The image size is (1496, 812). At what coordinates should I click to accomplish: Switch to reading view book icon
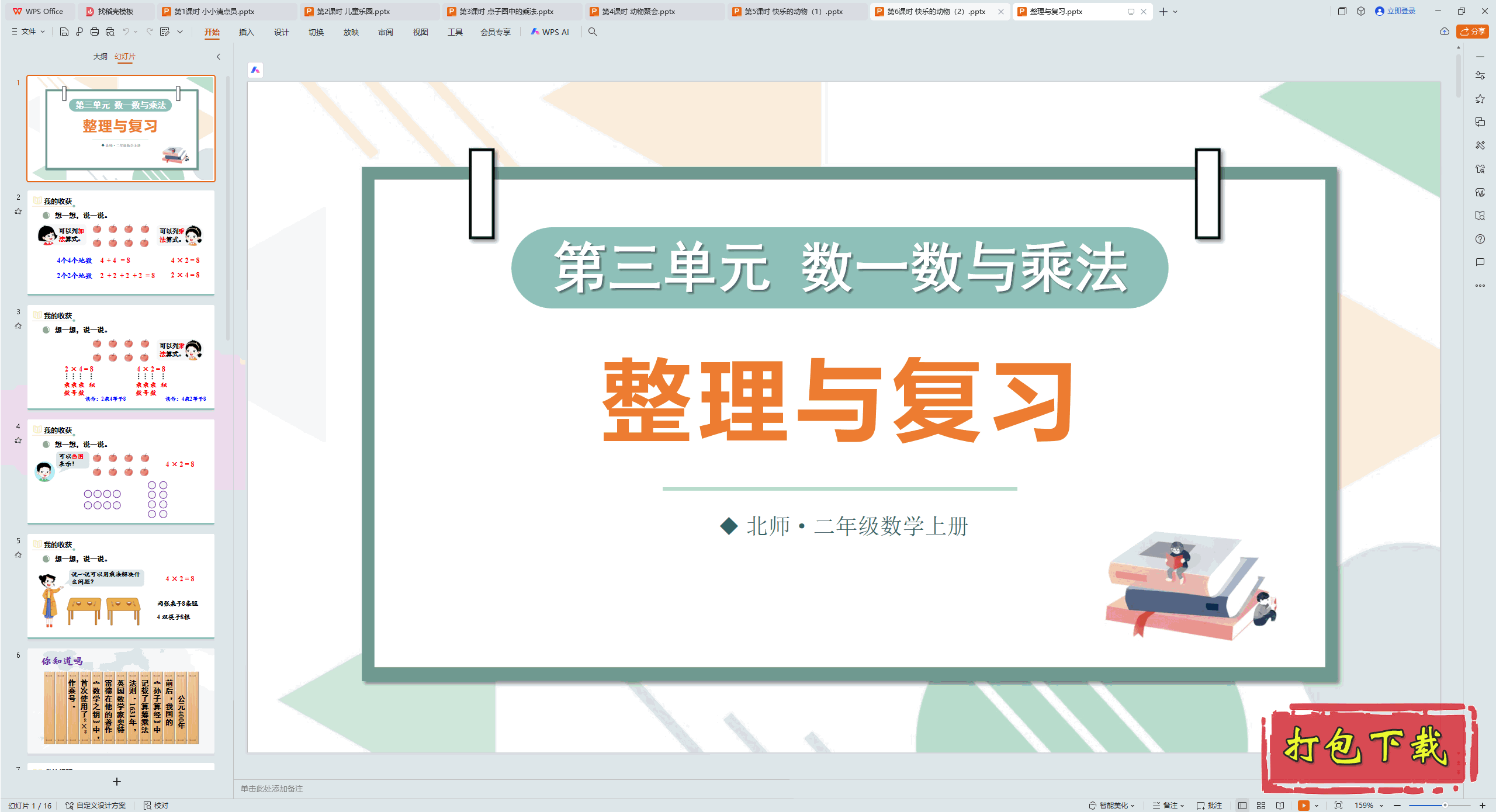coord(1280,805)
